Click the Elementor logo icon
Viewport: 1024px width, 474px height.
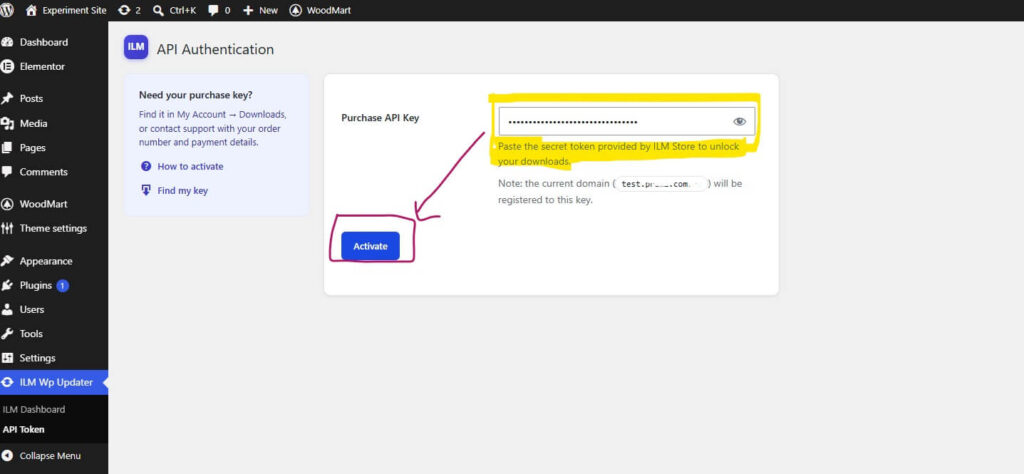pyautogui.click(x=7, y=67)
